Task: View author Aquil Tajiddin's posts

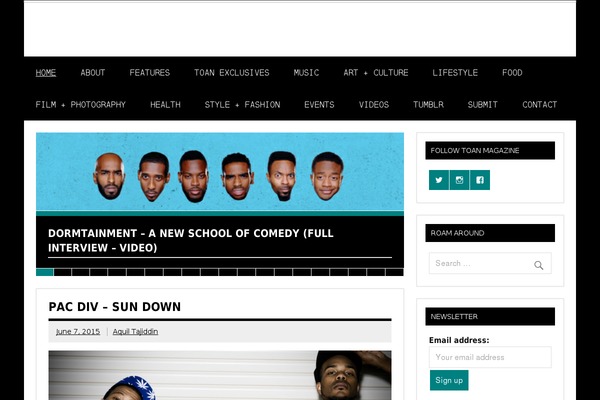Action: (135, 331)
